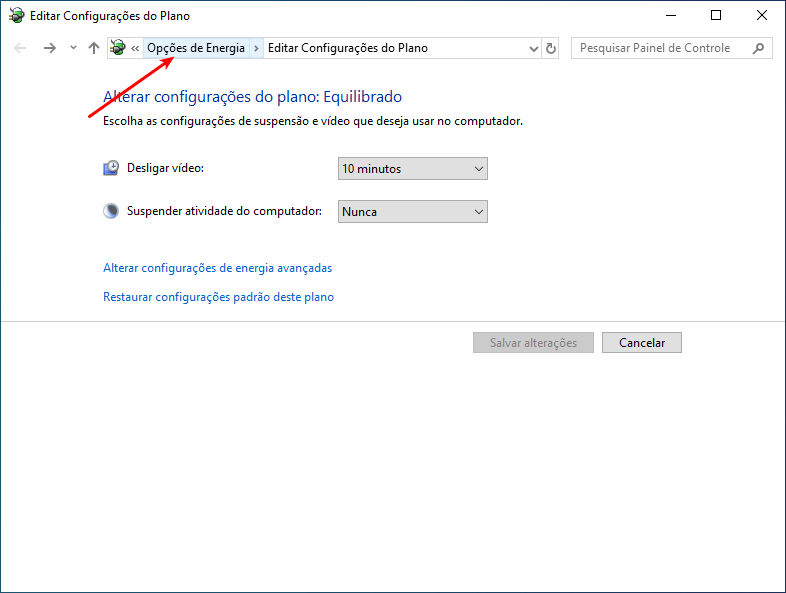Navigate to Opções de Energia breadcrumb
786x593 pixels.
(x=196, y=48)
